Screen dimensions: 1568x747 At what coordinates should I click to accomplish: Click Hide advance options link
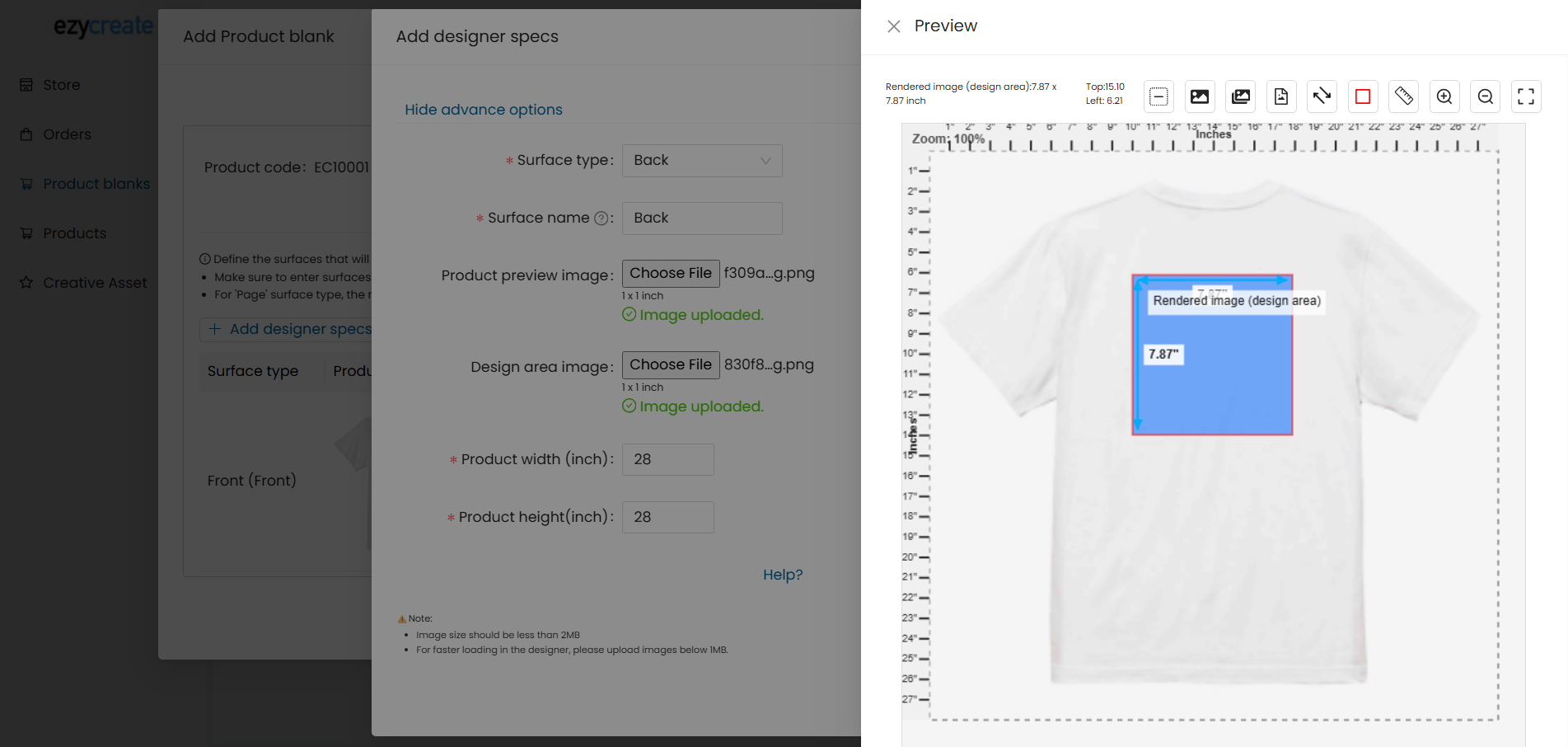coord(483,110)
